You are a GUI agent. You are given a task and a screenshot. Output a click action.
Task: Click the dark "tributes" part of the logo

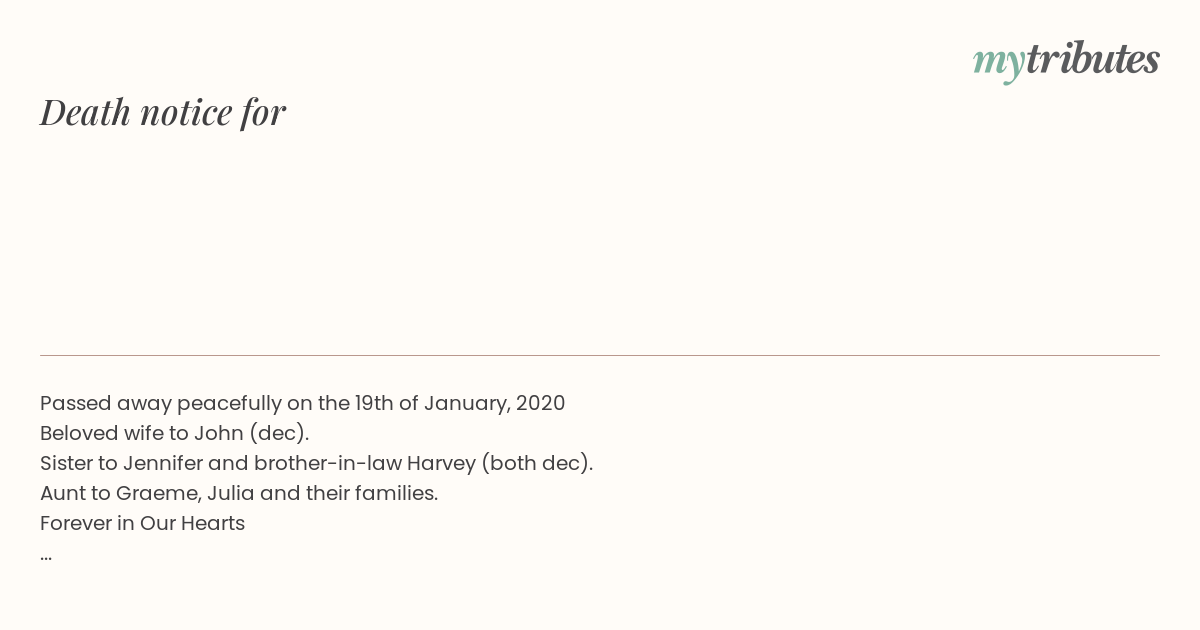[x=1093, y=58]
